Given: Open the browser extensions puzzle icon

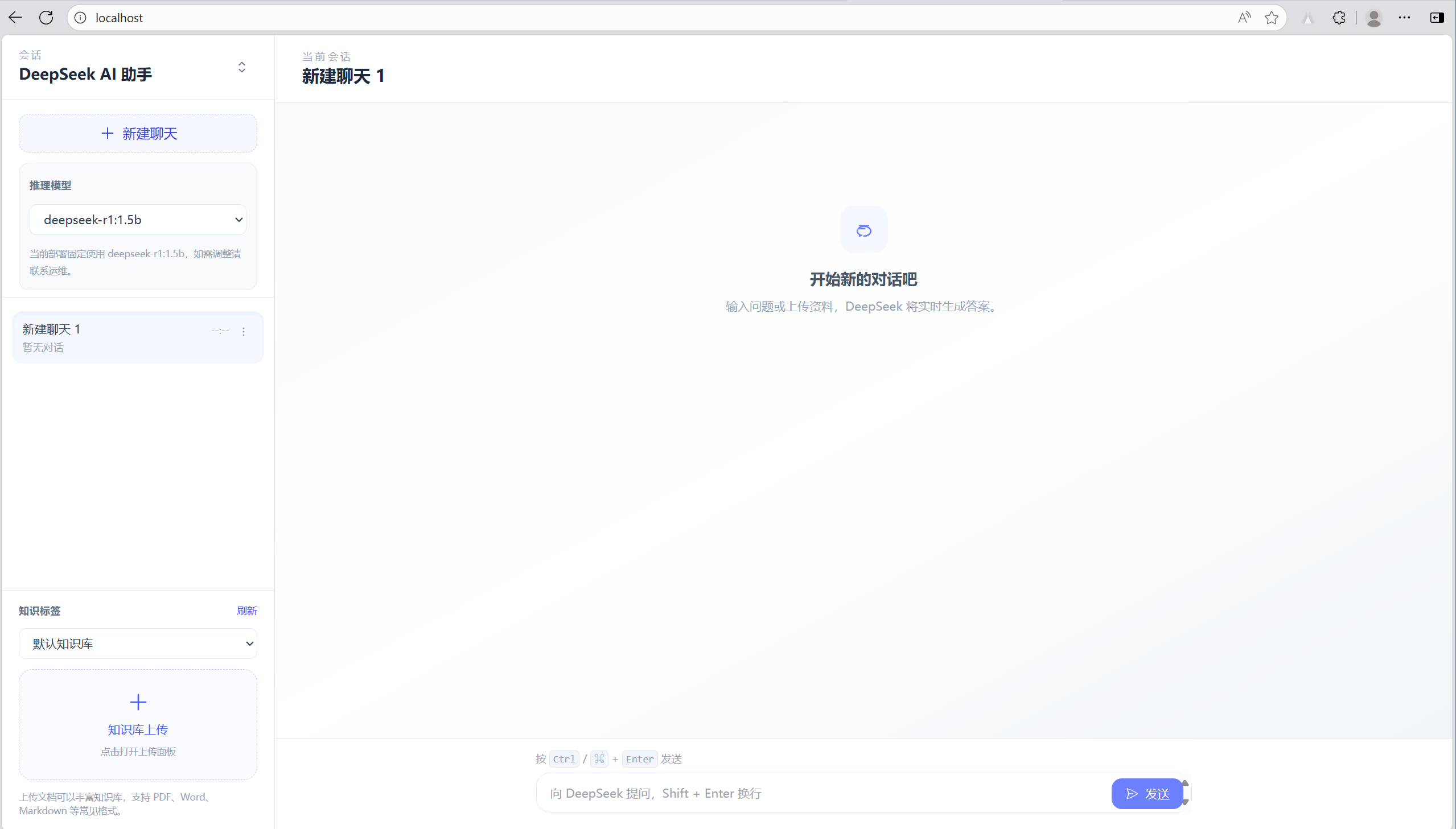Looking at the screenshot, I should click(1339, 18).
